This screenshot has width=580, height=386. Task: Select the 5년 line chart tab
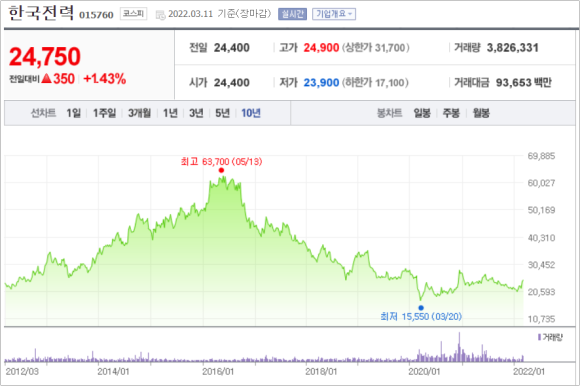(222, 113)
